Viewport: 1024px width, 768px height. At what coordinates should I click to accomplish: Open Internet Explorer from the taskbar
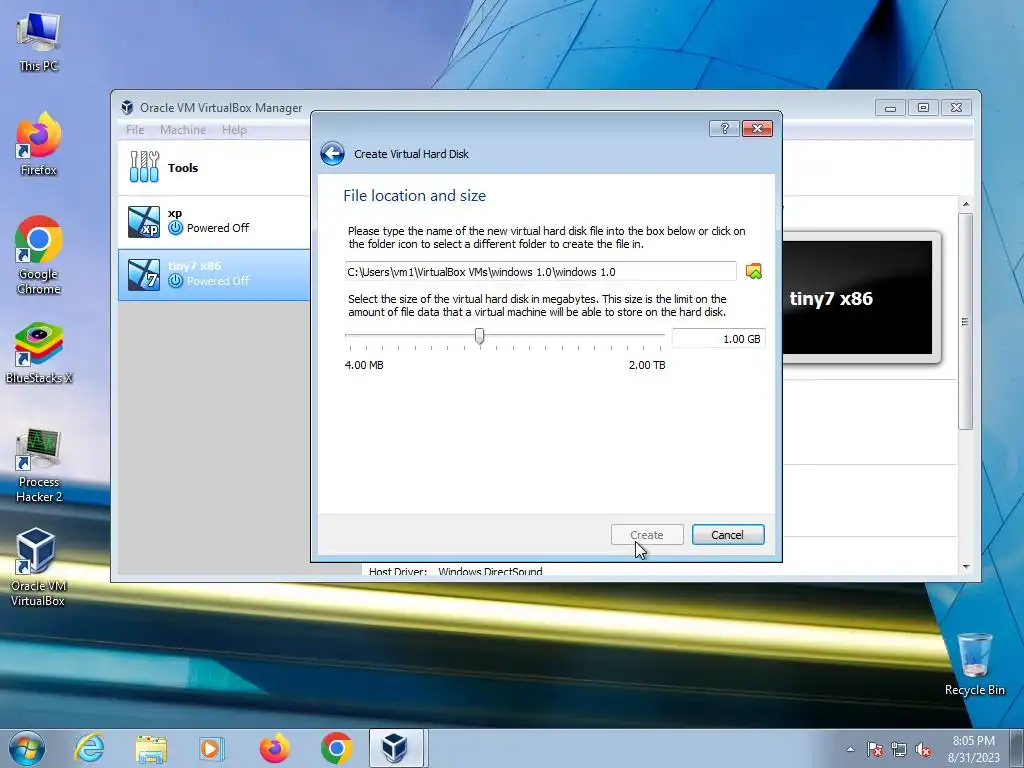89,748
